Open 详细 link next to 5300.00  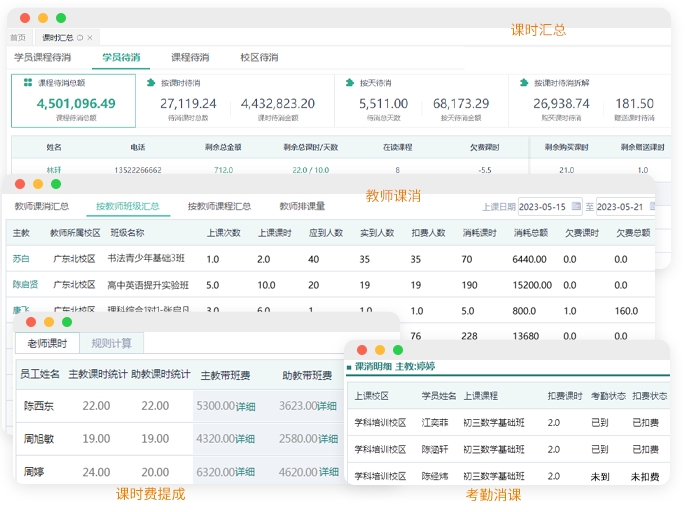(x=245, y=406)
